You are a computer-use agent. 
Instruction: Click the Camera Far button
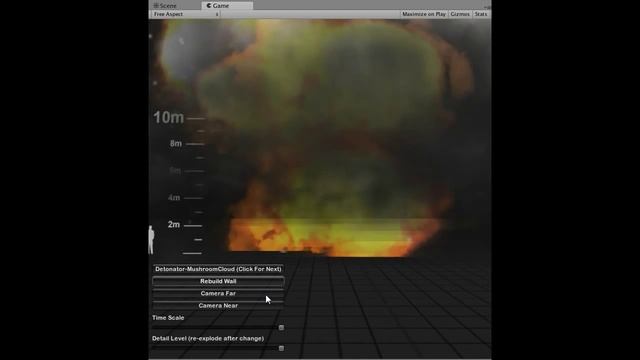218,293
